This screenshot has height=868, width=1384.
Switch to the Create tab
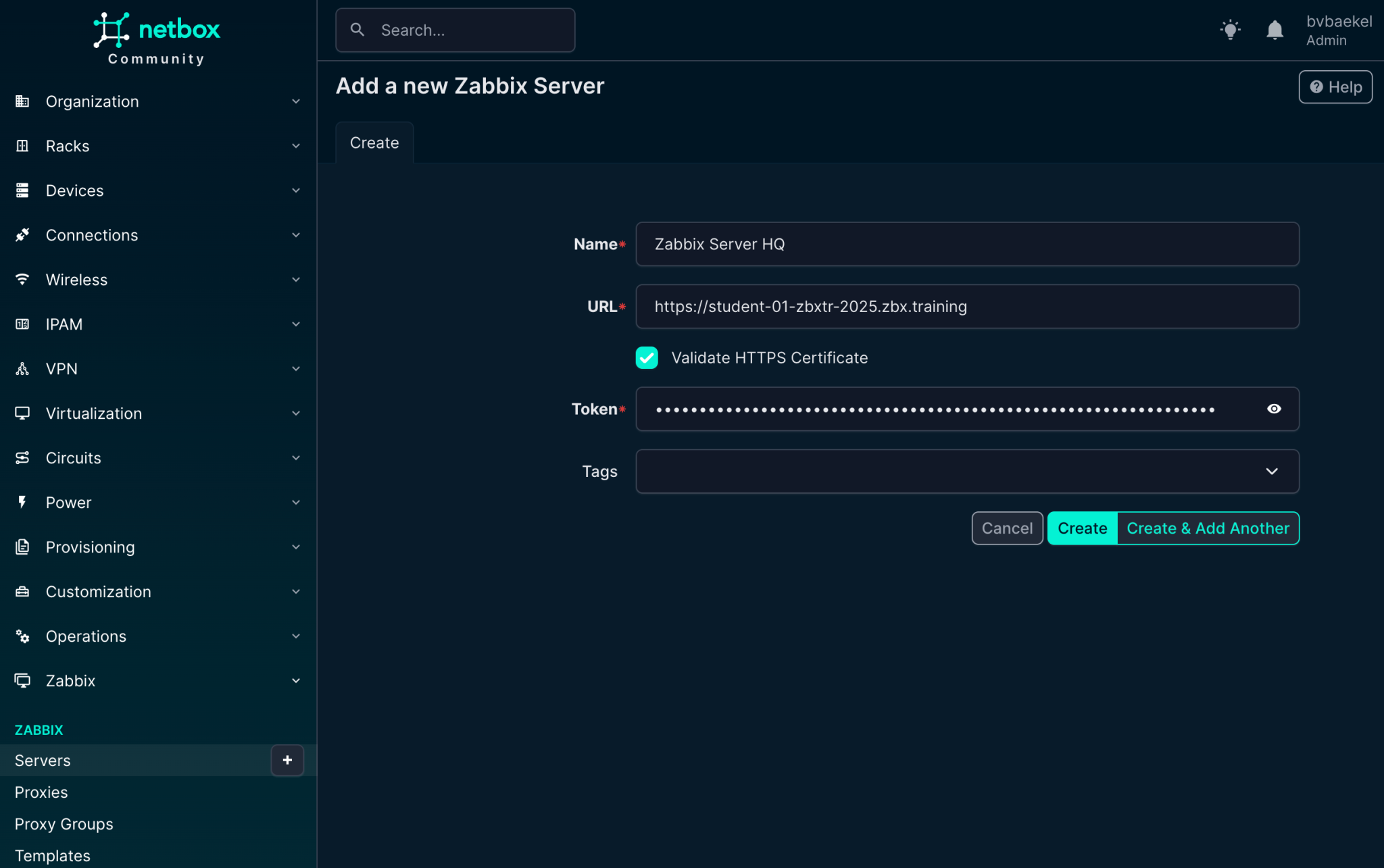coord(374,142)
